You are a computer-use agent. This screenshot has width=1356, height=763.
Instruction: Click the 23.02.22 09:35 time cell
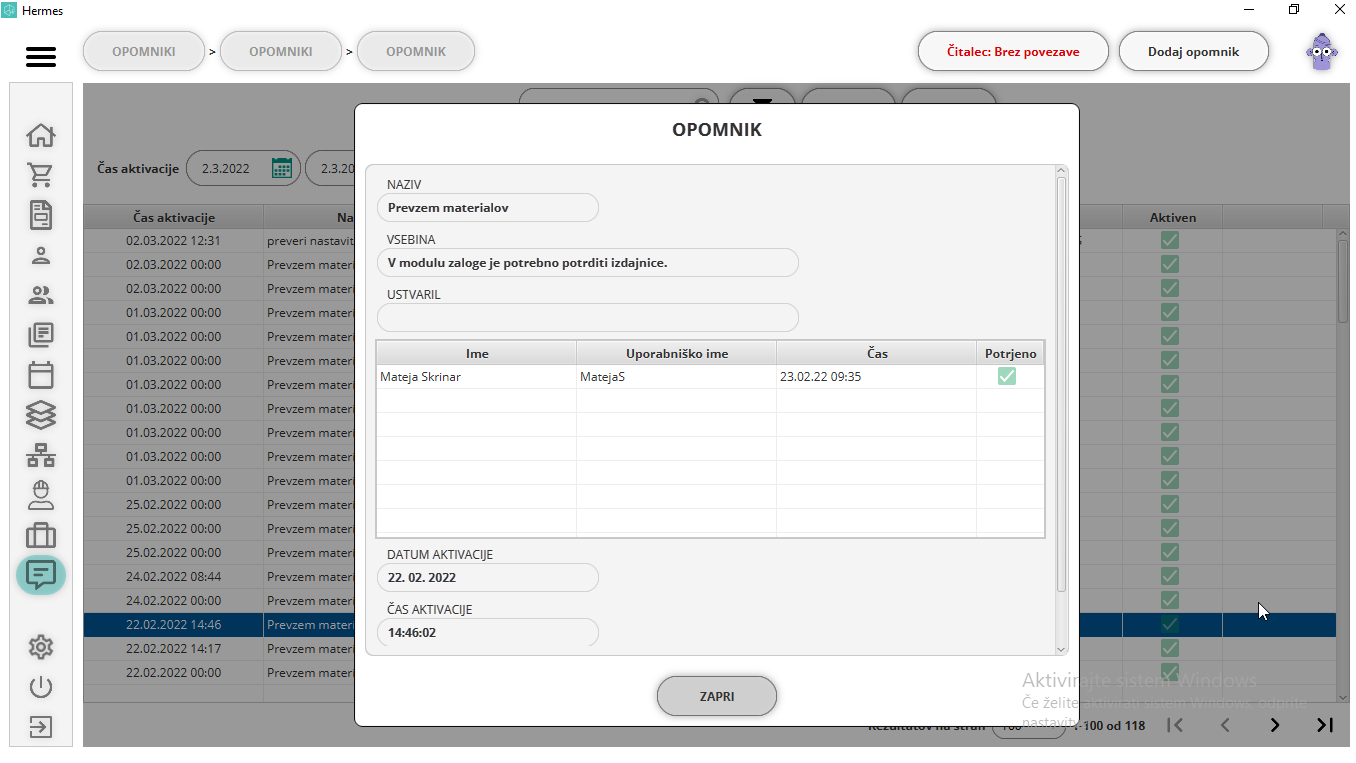(877, 377)
